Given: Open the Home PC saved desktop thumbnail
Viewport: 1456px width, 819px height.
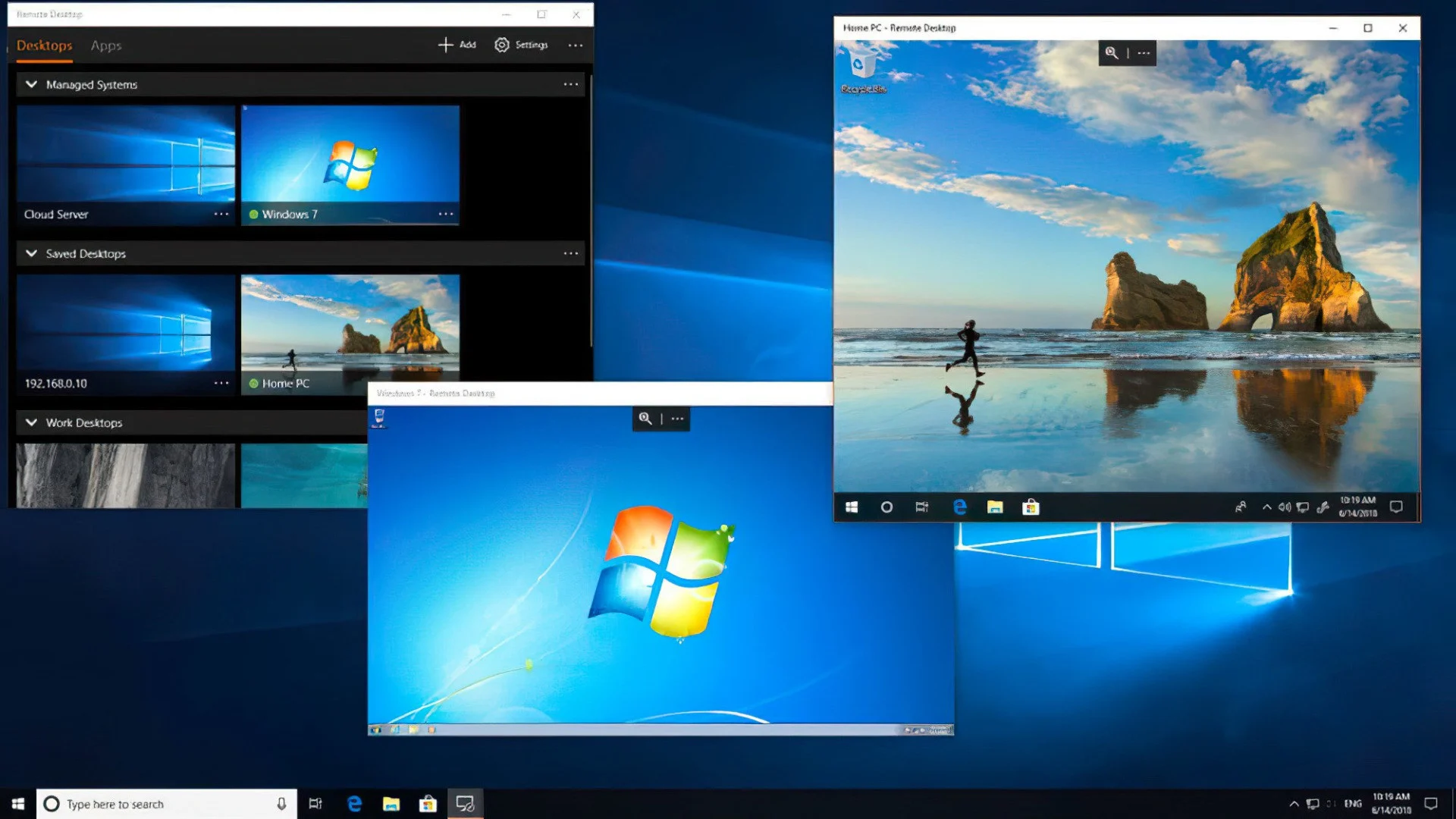Looking at the screenshot, I should [x=350, y=326].
